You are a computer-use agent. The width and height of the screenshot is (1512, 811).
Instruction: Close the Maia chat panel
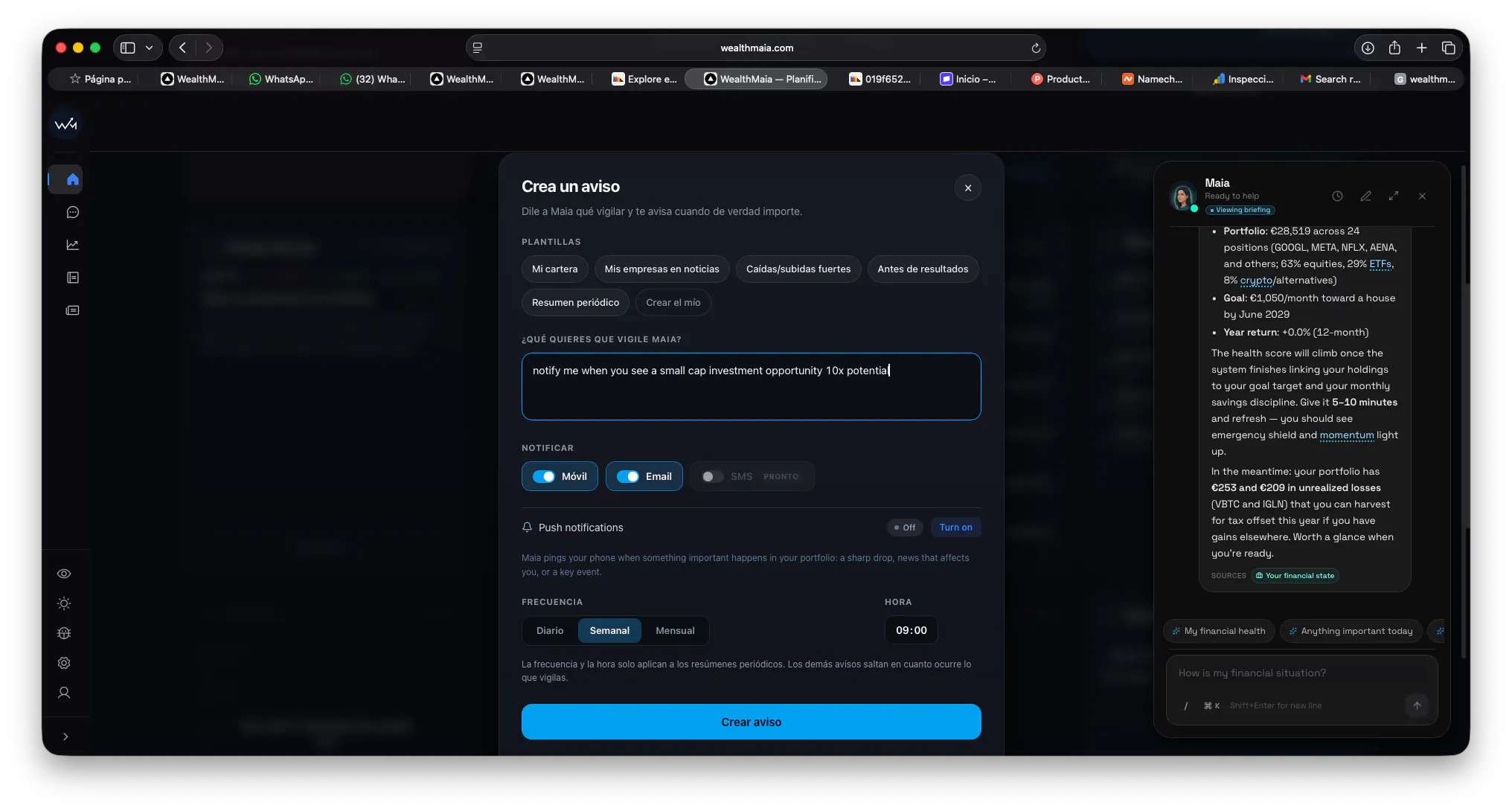point(1422,196)
